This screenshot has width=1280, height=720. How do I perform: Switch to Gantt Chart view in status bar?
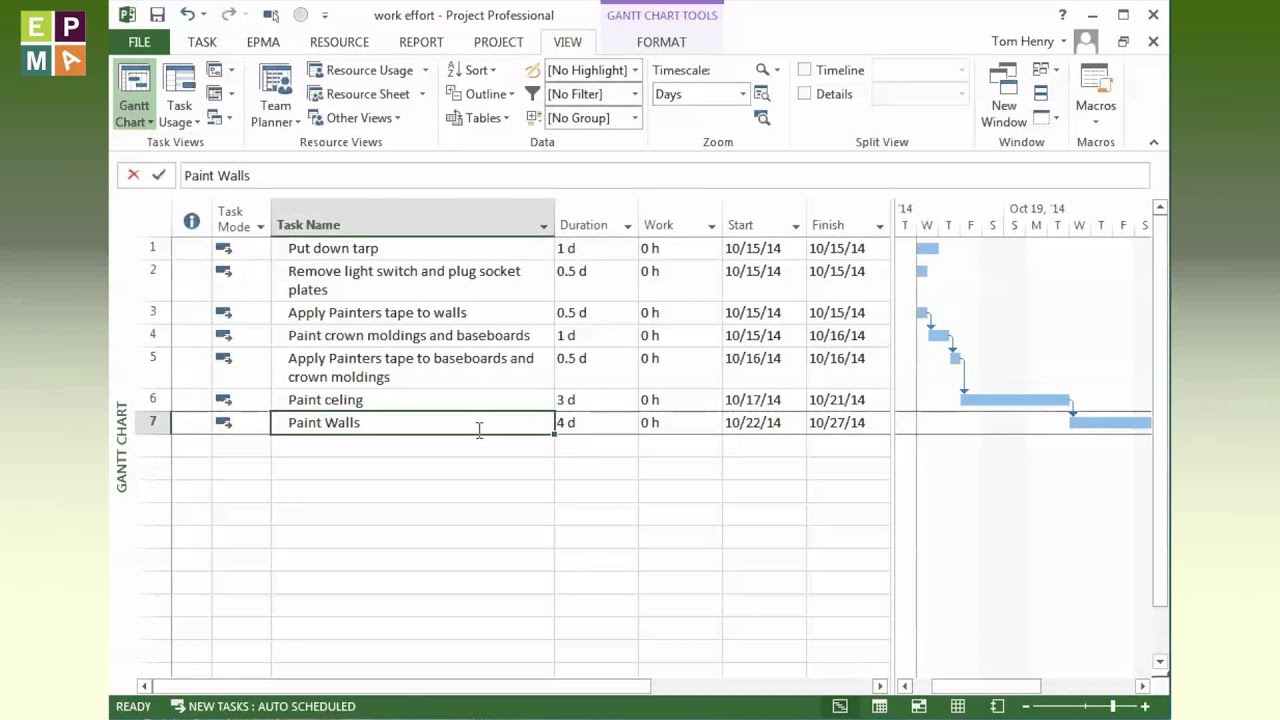[840, 706]
